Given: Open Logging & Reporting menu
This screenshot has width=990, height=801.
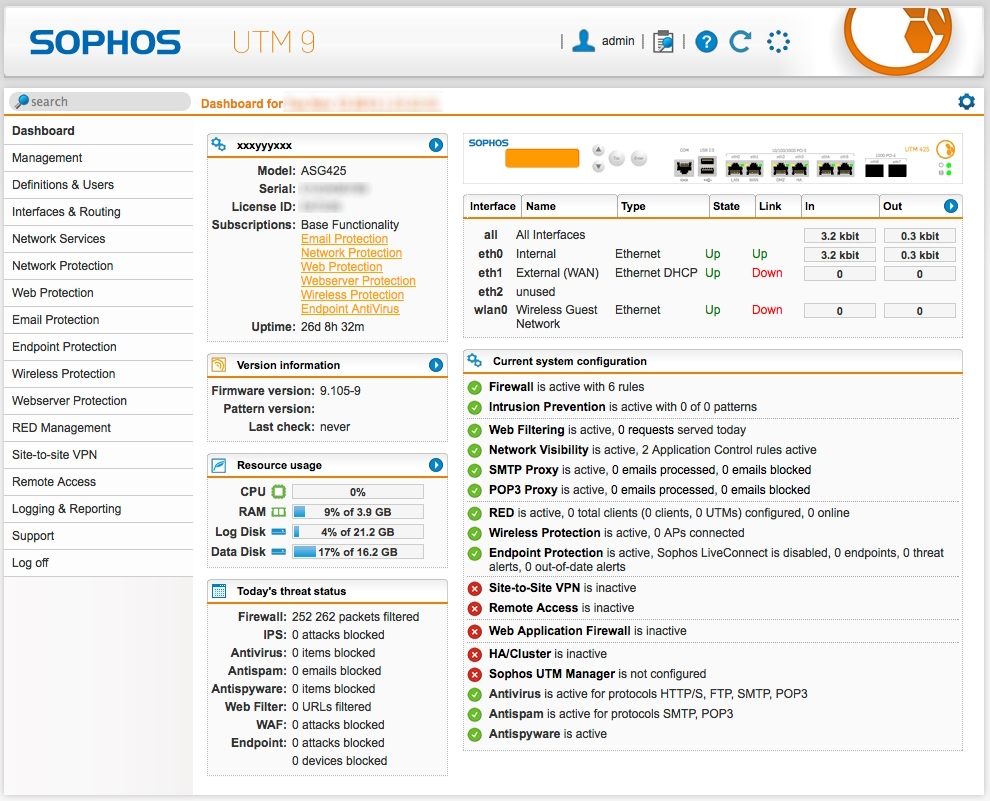Looking at the screenshot, I should click(x=67, y=509).
